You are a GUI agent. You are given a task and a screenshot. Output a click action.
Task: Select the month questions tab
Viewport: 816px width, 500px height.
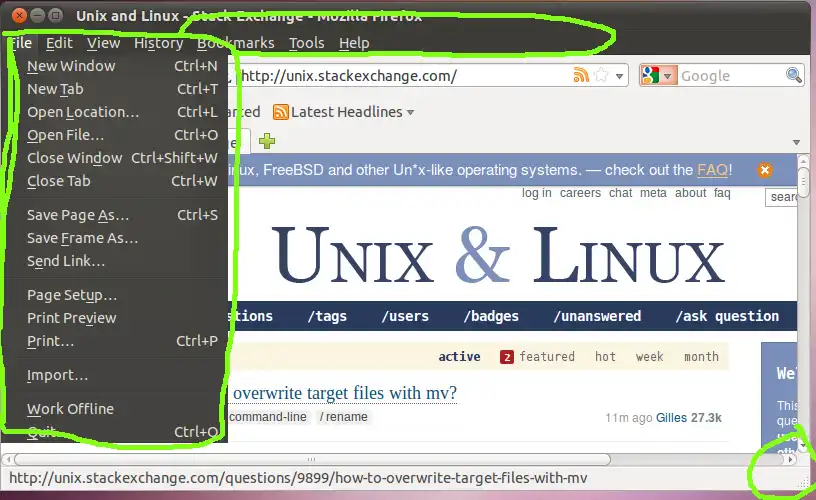click(x=701, y=356)
